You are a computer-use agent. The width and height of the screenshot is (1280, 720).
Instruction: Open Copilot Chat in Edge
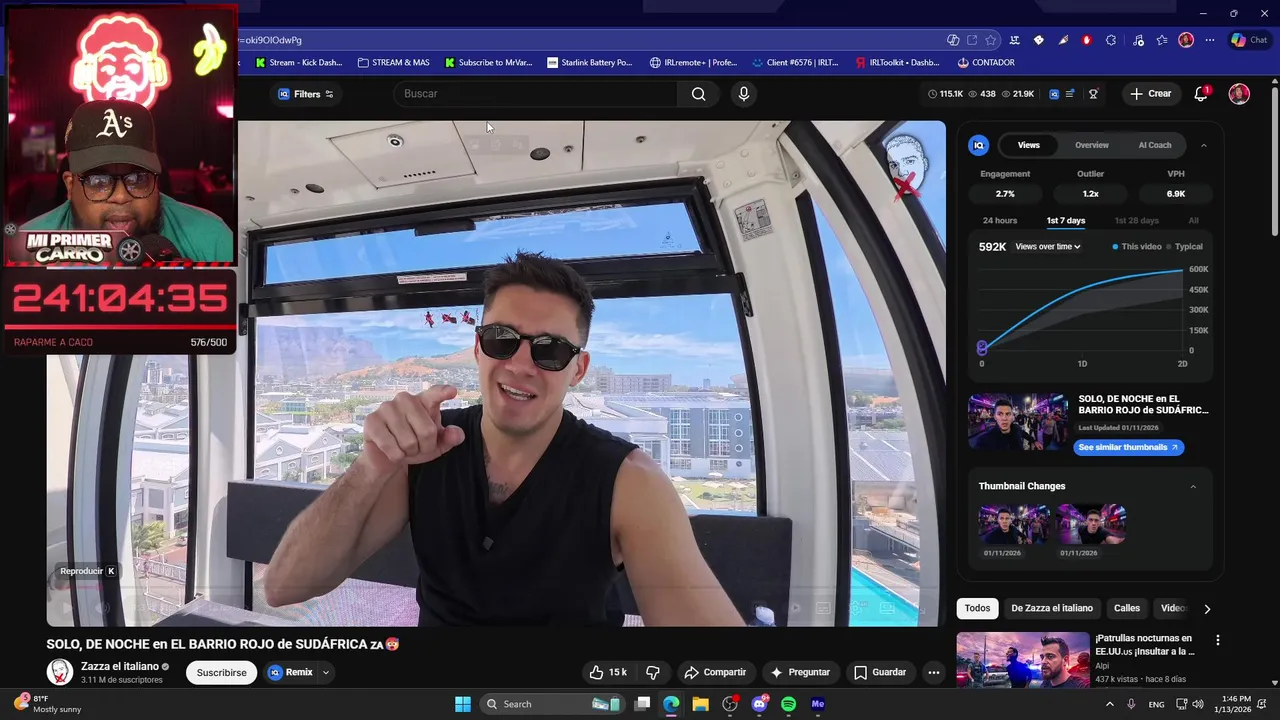tap(1249, 40)
